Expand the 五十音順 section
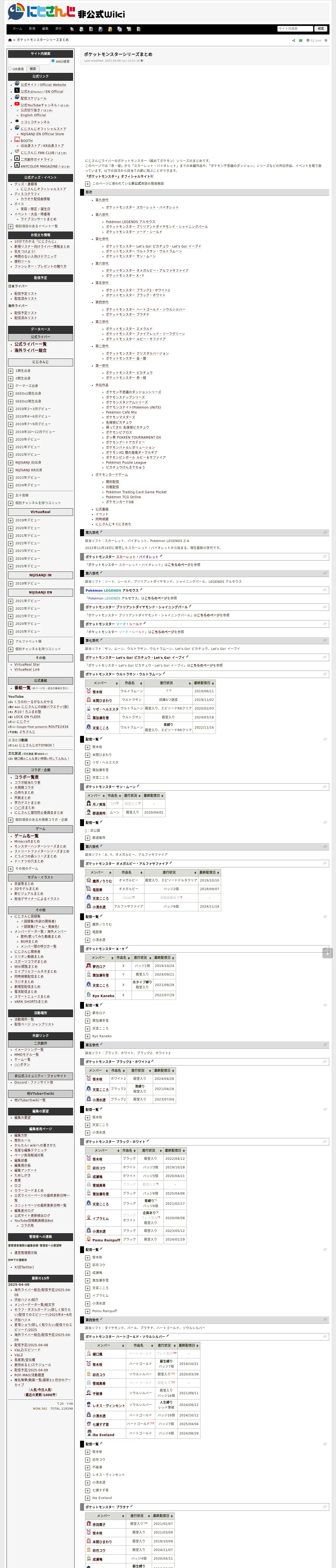The image size is (336, 1568). point(10,495)
